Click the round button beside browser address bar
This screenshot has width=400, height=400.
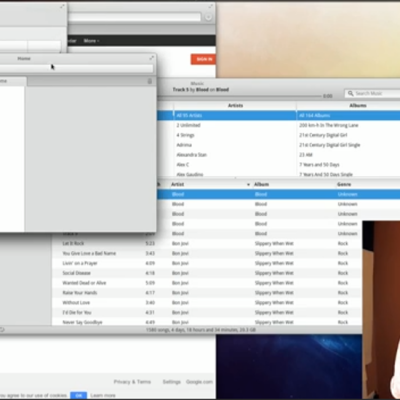click(208, 17)
